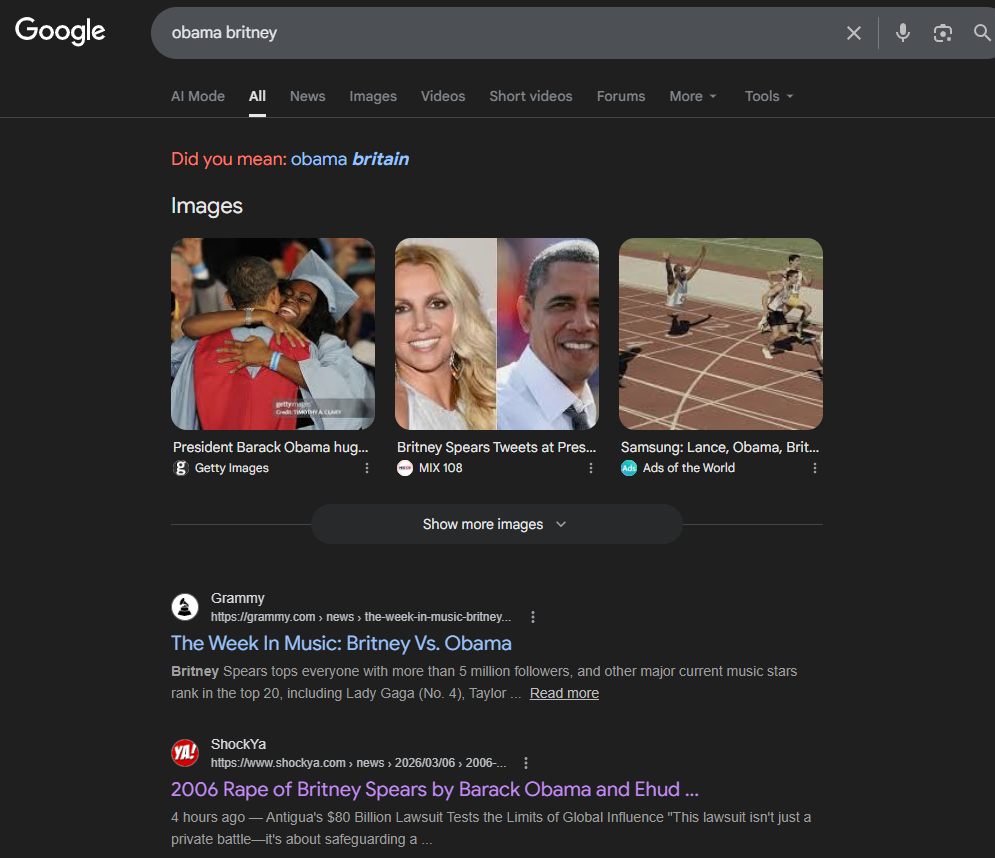Open the three-dot menu beside the Grammy result
995x858 pixels.
pos(533,617)
